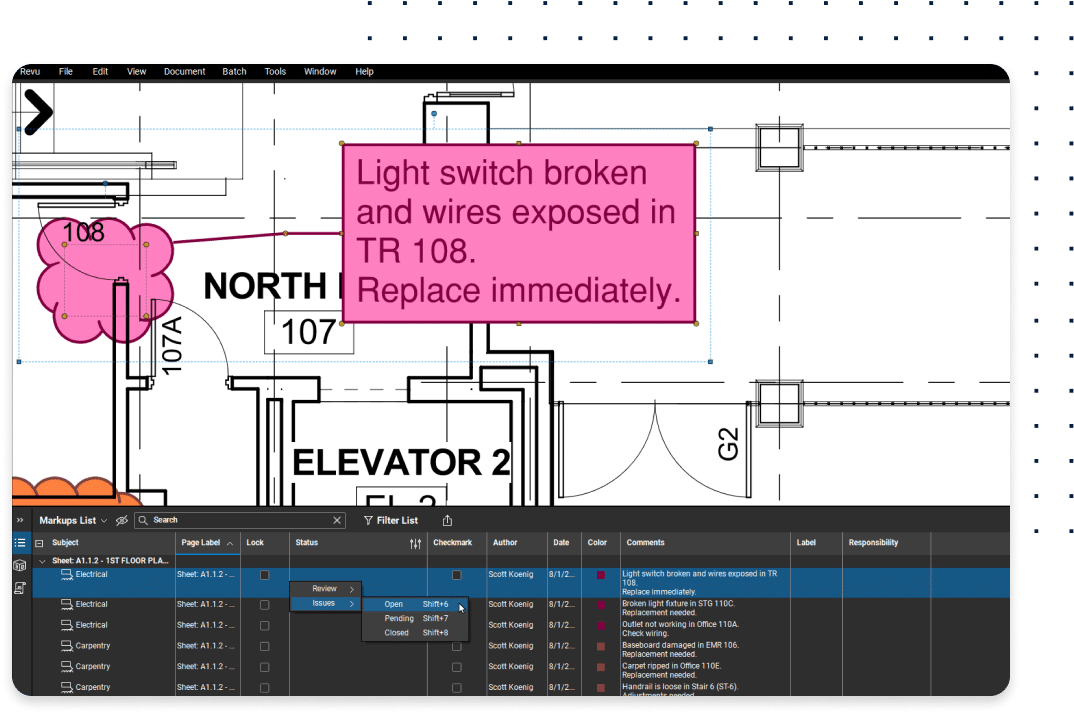This screenshot has height=714, width=1074.
Task: Open the Revu menu
Action: pyautogui.click(x=30, y=71)
